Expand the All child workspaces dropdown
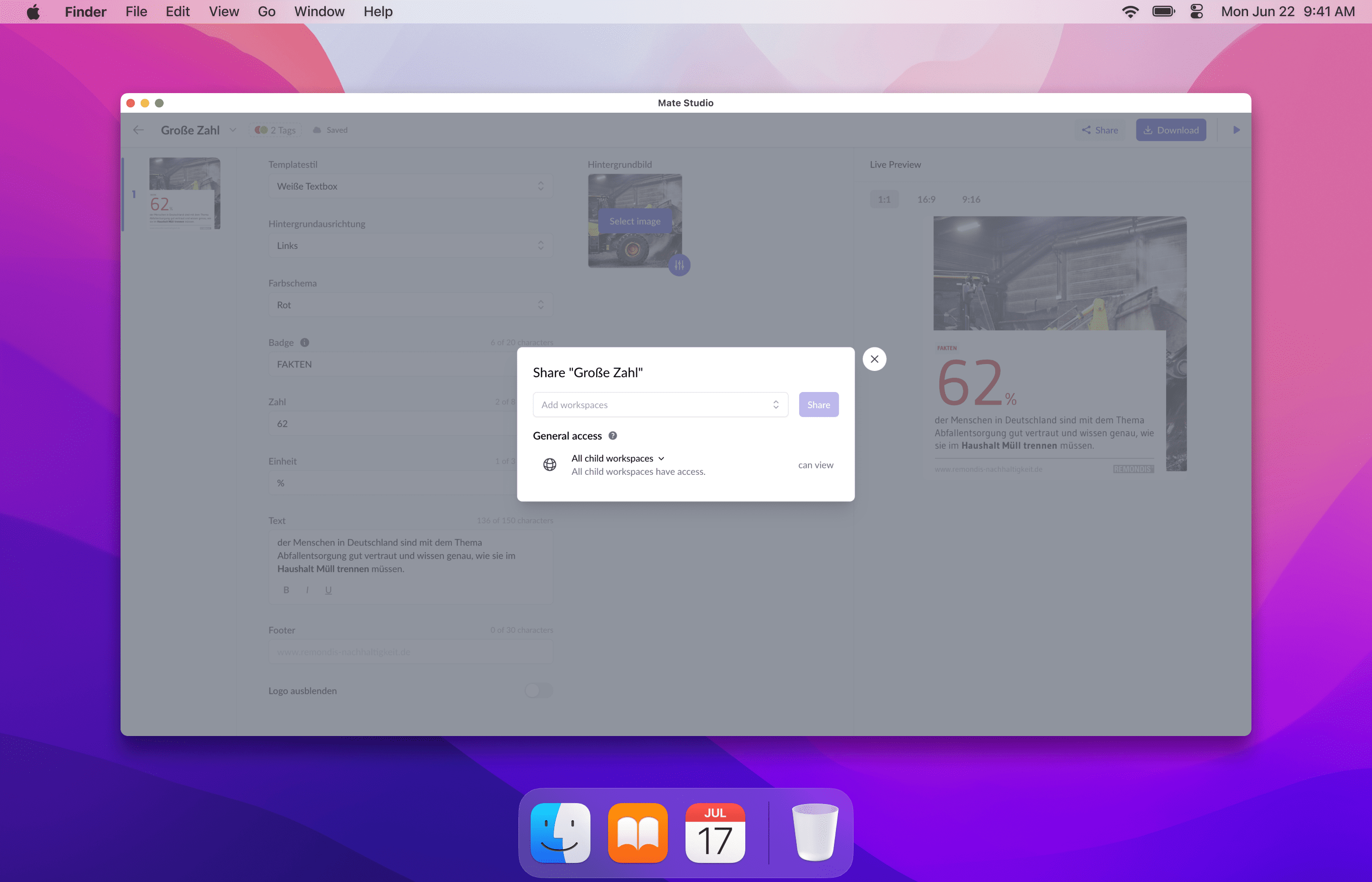This screenshot has height=882, width=1372. (618, 458)
